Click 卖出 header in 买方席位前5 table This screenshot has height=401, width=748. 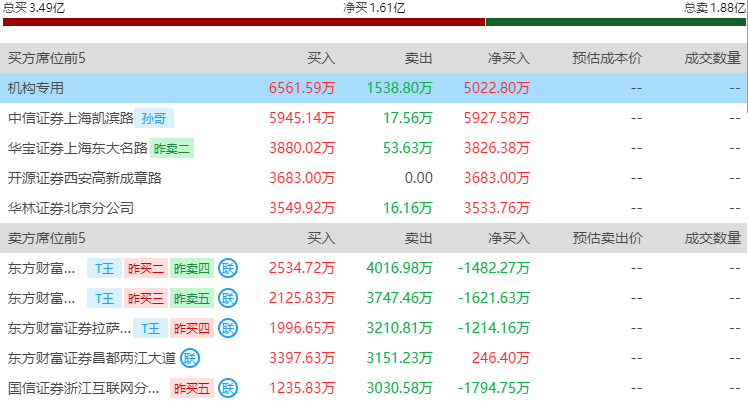pos(418,58)
